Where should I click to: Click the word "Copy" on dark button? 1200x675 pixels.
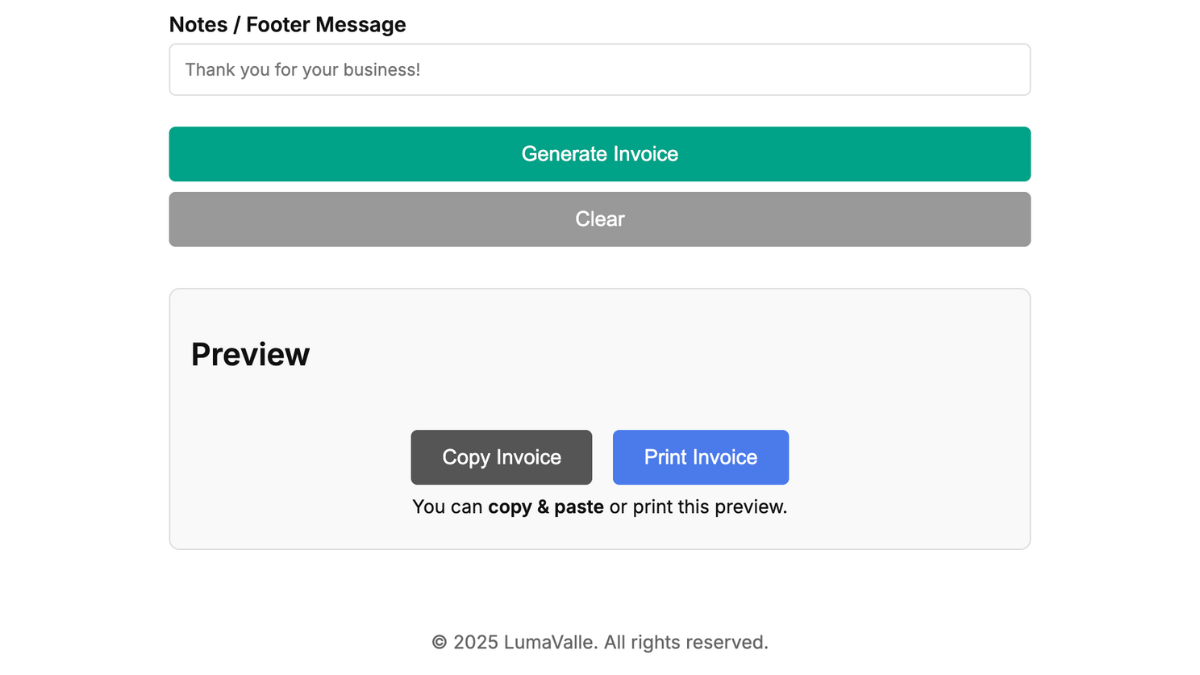pos(465,457)
